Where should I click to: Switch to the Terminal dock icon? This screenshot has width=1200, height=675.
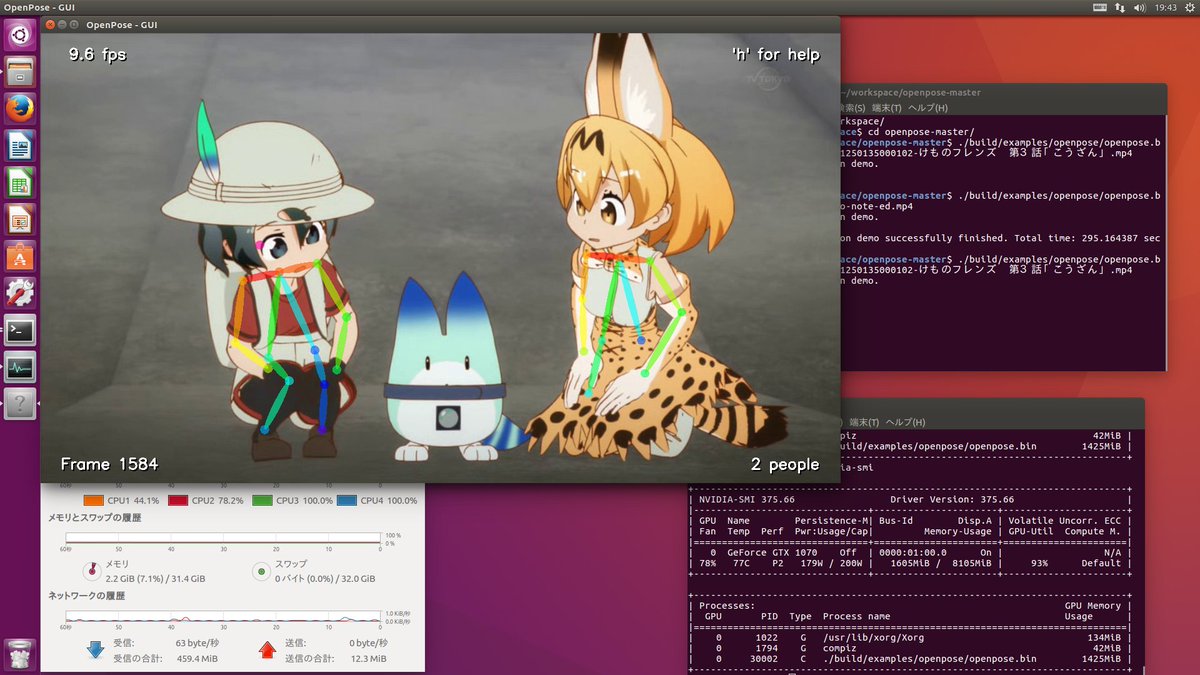click(x=20, y=331)
